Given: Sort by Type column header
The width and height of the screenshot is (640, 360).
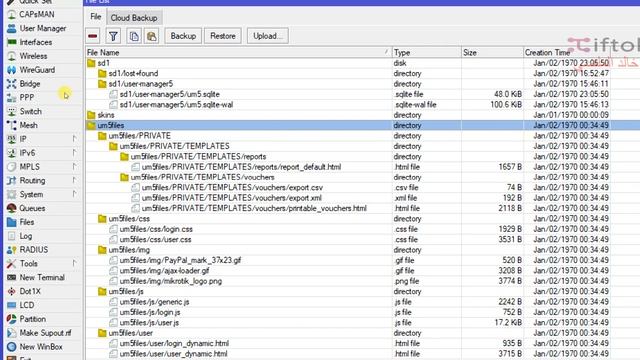Looking at the screenshot, I should (427, 53).
